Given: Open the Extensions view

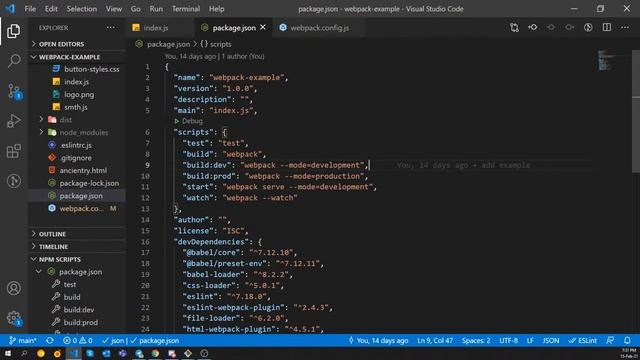Looking at the screenshot, I should click(13, 151).
